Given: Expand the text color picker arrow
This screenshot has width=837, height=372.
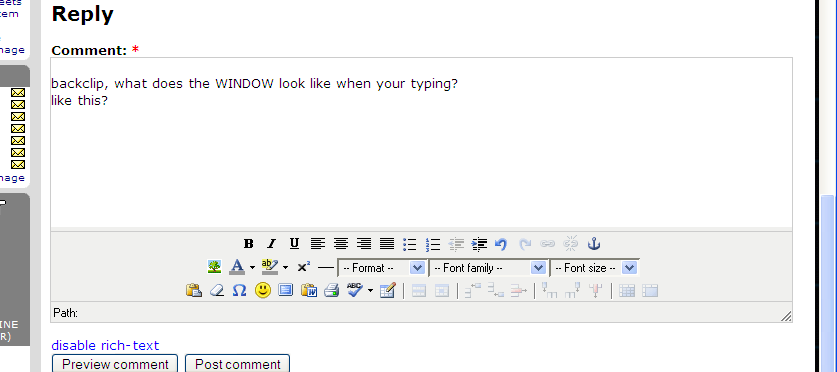Looking at the screenshot, I should coord(252,267).
